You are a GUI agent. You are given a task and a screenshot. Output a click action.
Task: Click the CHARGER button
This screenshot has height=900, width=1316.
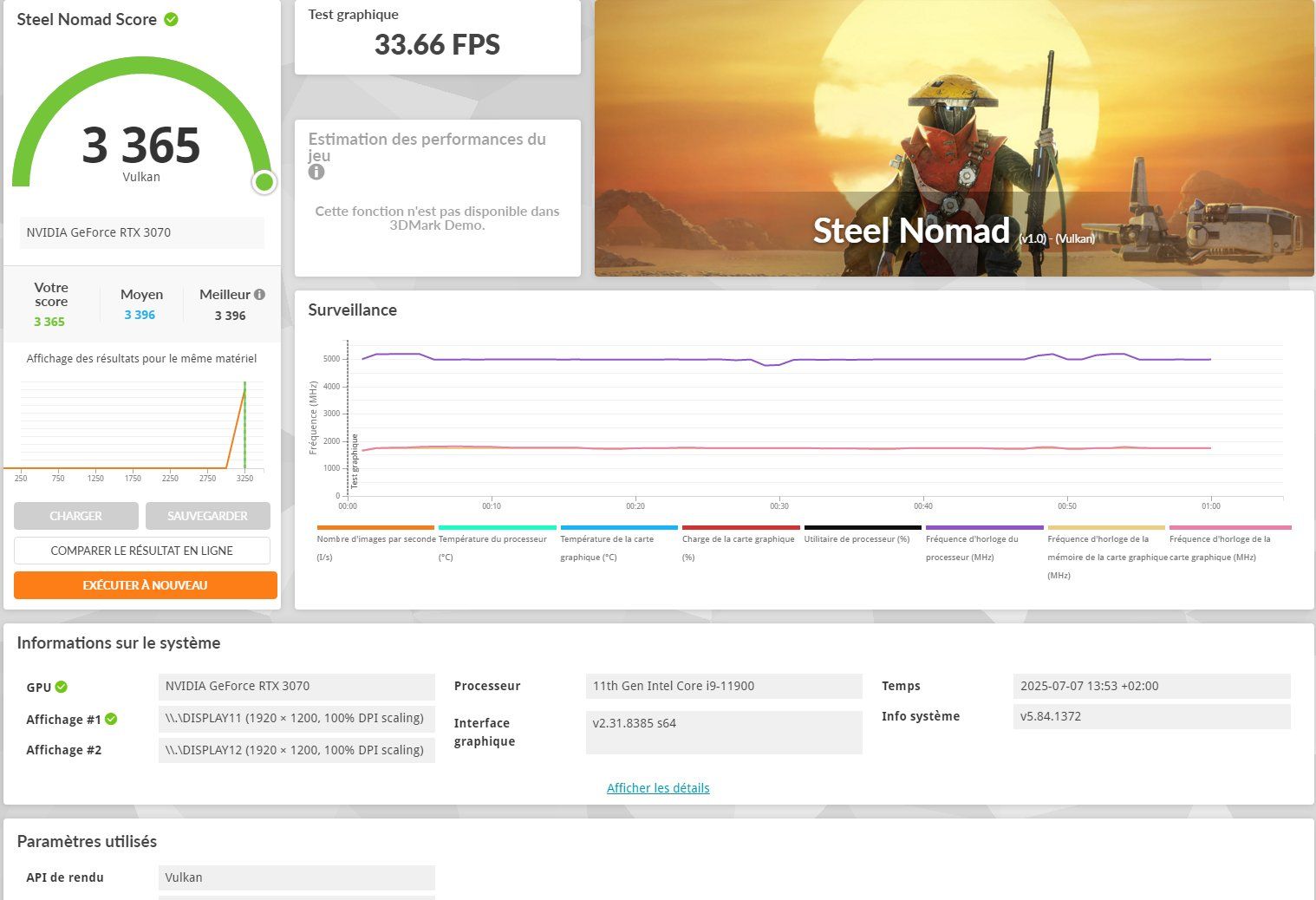coord(76,516)
